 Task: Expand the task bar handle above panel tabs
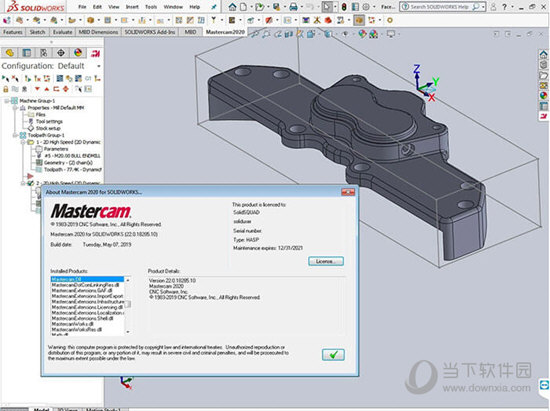52,42
